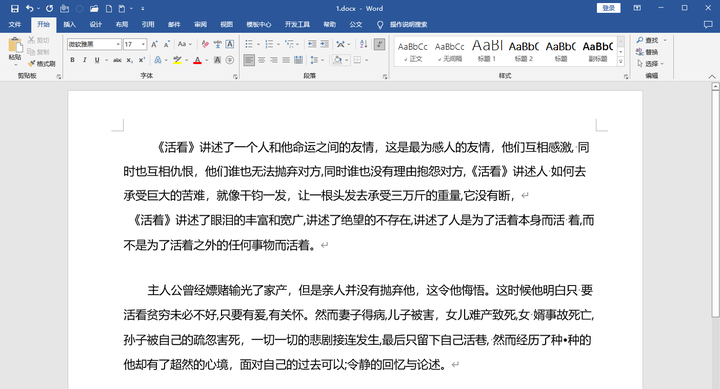Click the Replace (替换) button

tap(647, 52)
